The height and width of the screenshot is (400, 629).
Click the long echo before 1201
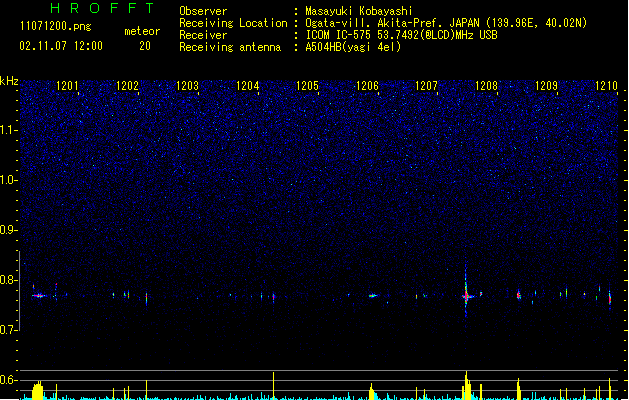[x=39, y=296]
